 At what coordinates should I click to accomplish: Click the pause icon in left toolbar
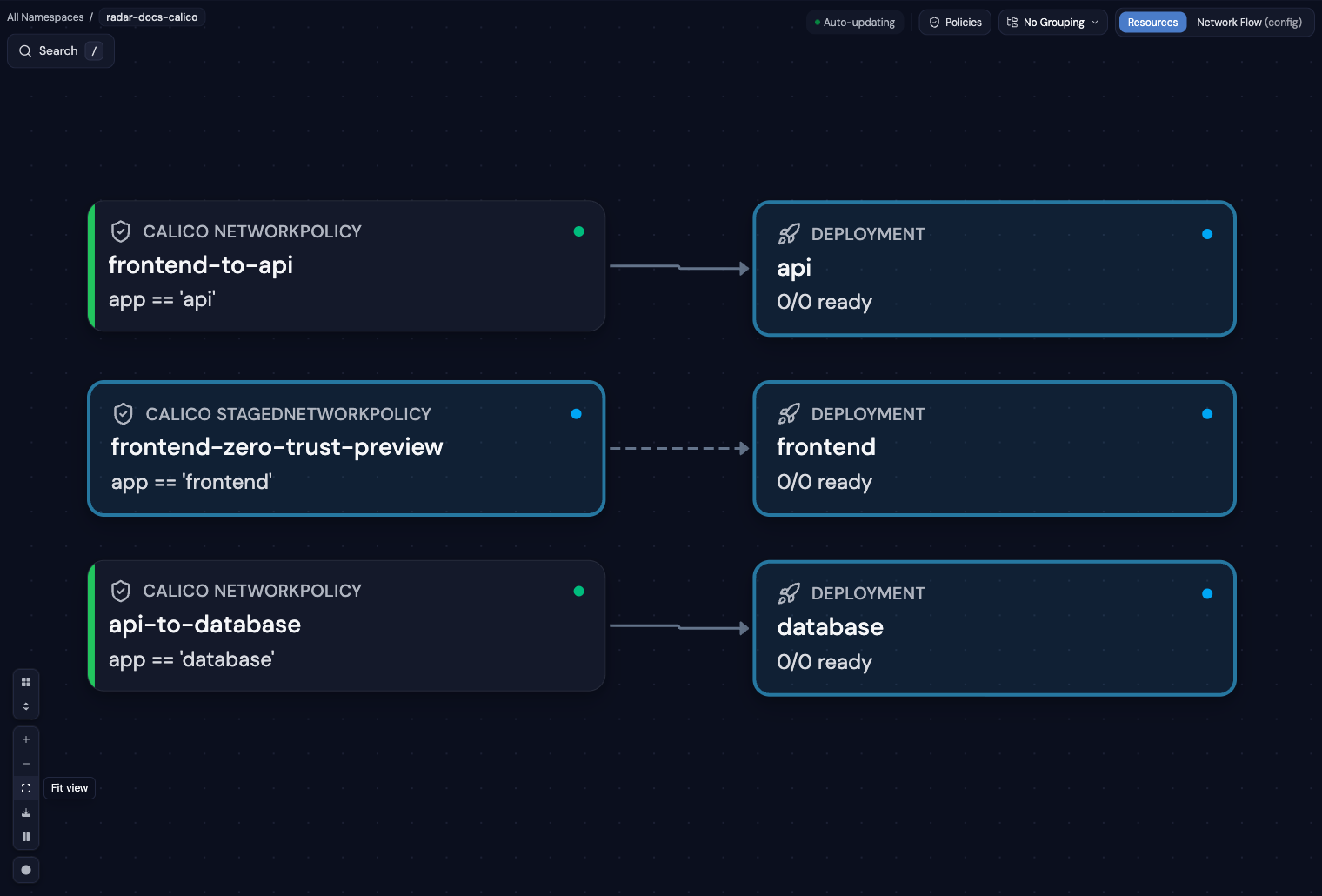tap(26, 837)
